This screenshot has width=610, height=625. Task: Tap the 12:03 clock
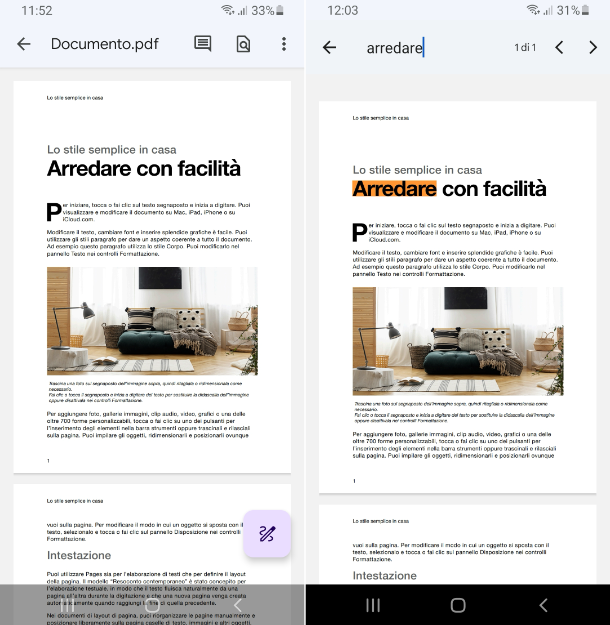coord(342,10)
